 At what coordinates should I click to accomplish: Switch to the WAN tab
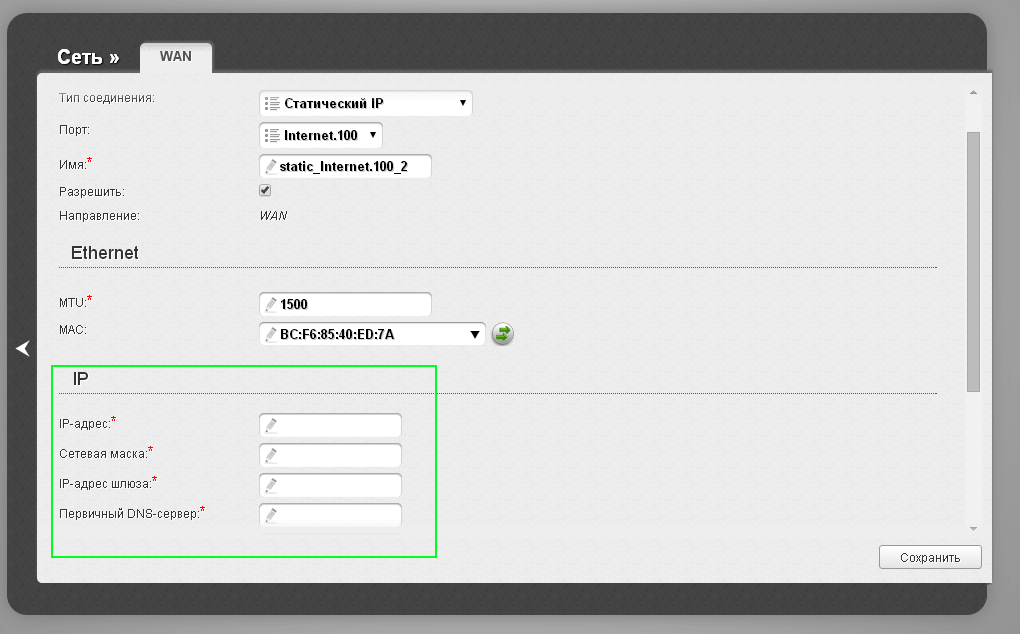175,57
